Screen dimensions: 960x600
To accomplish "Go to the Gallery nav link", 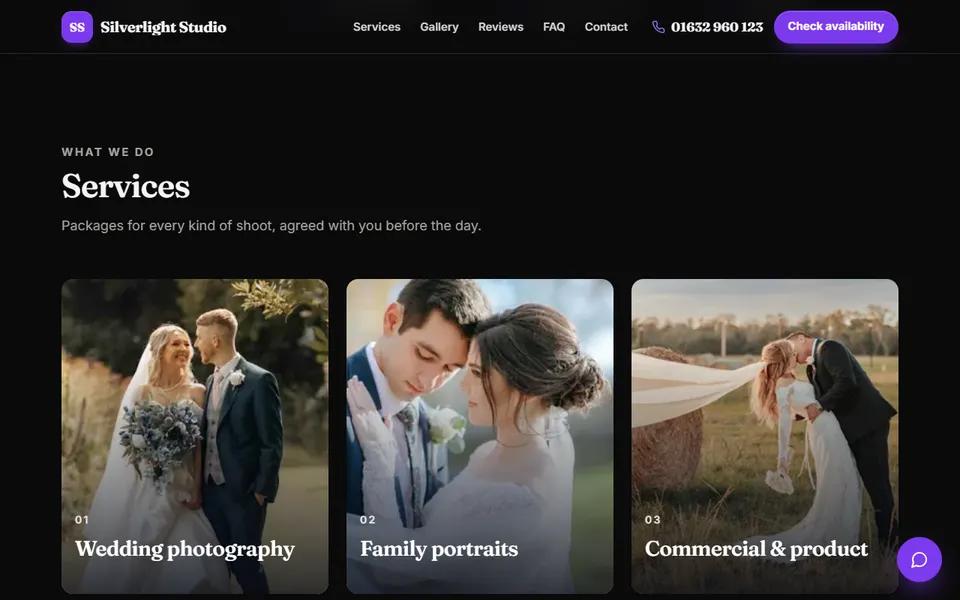I will [x=439, y=27].
